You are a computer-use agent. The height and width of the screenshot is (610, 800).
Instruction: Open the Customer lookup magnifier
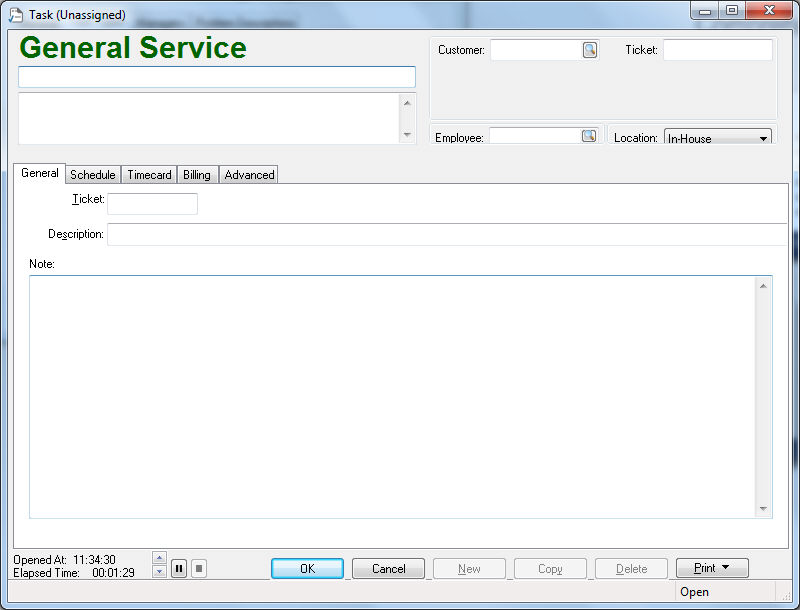tap(589, 49)
